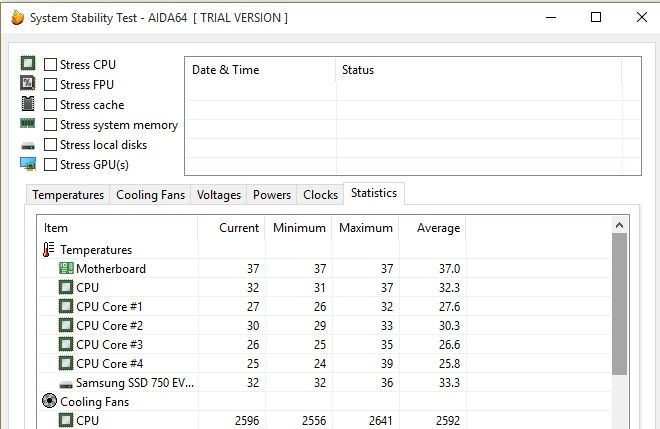Click the CPU fan minimum value 2556

(314, 420)
